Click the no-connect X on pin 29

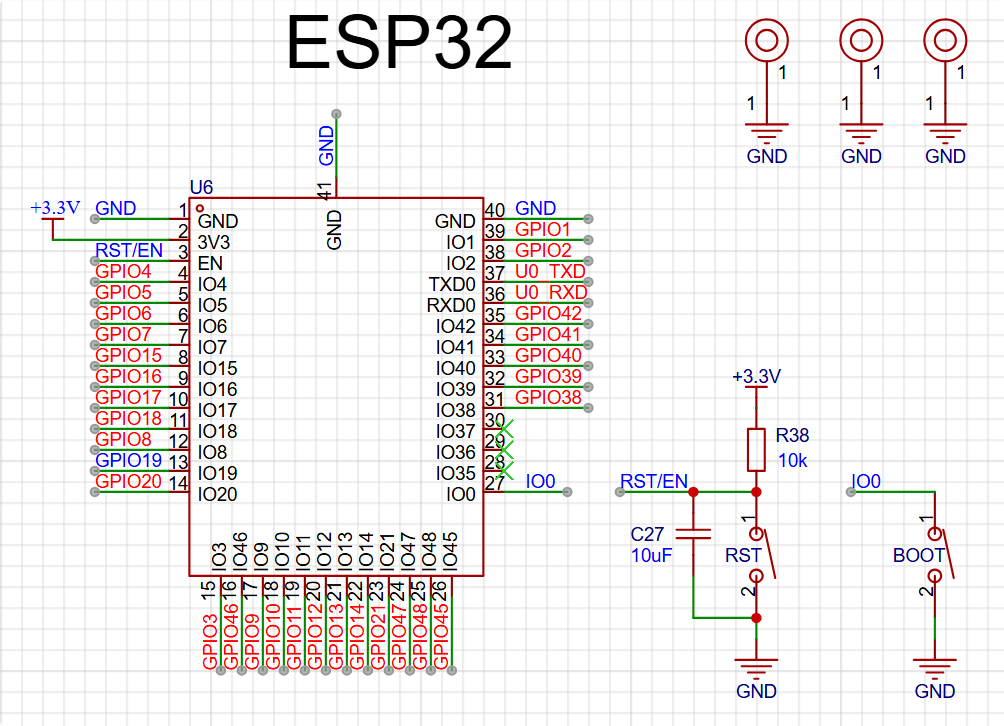pyautogui.click(x=505, y=449)
